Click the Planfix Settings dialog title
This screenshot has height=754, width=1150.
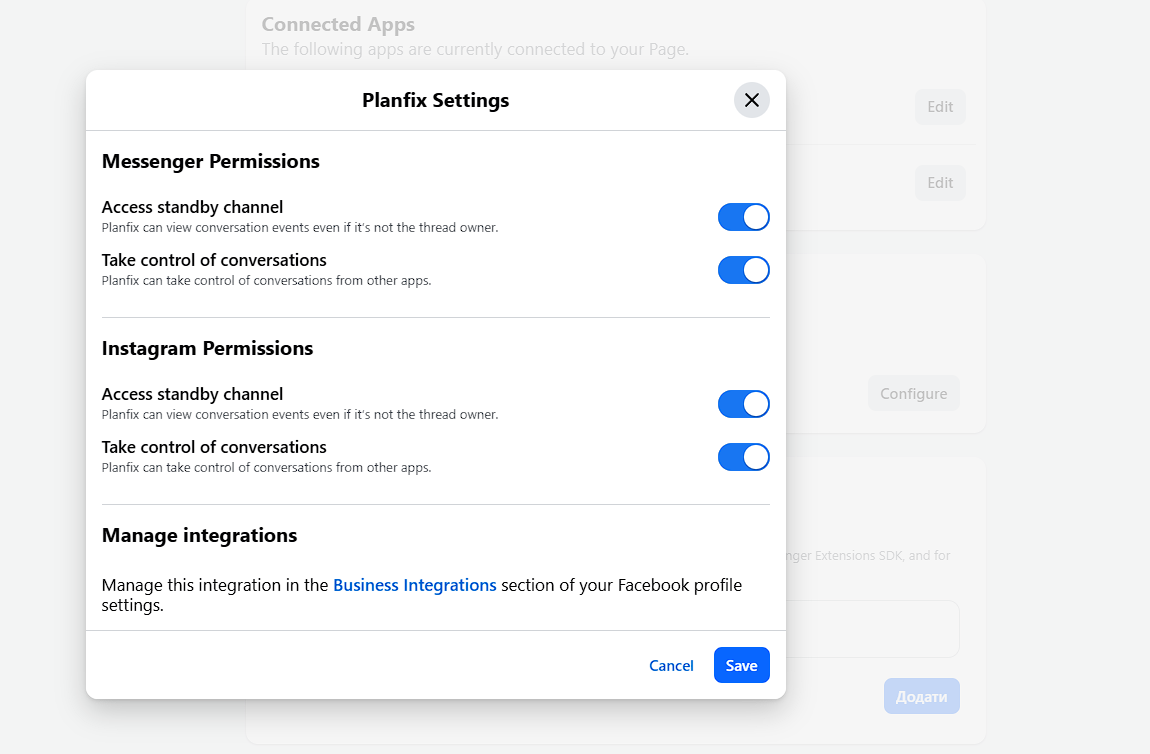(436, 100)
